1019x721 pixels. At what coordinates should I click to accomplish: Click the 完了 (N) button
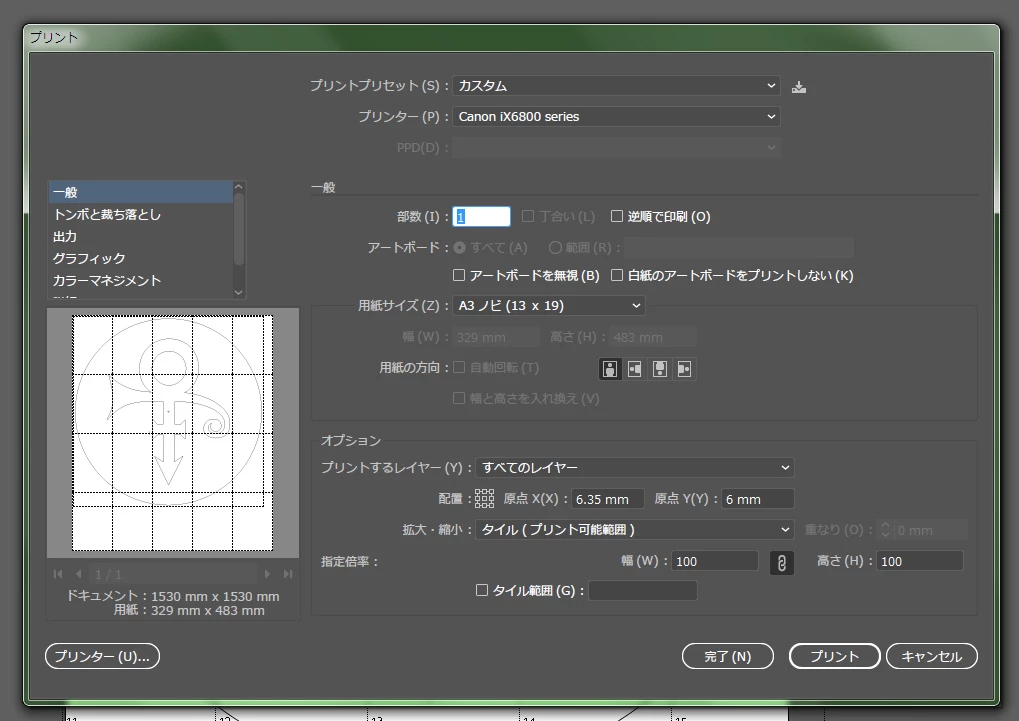[727, 656]
